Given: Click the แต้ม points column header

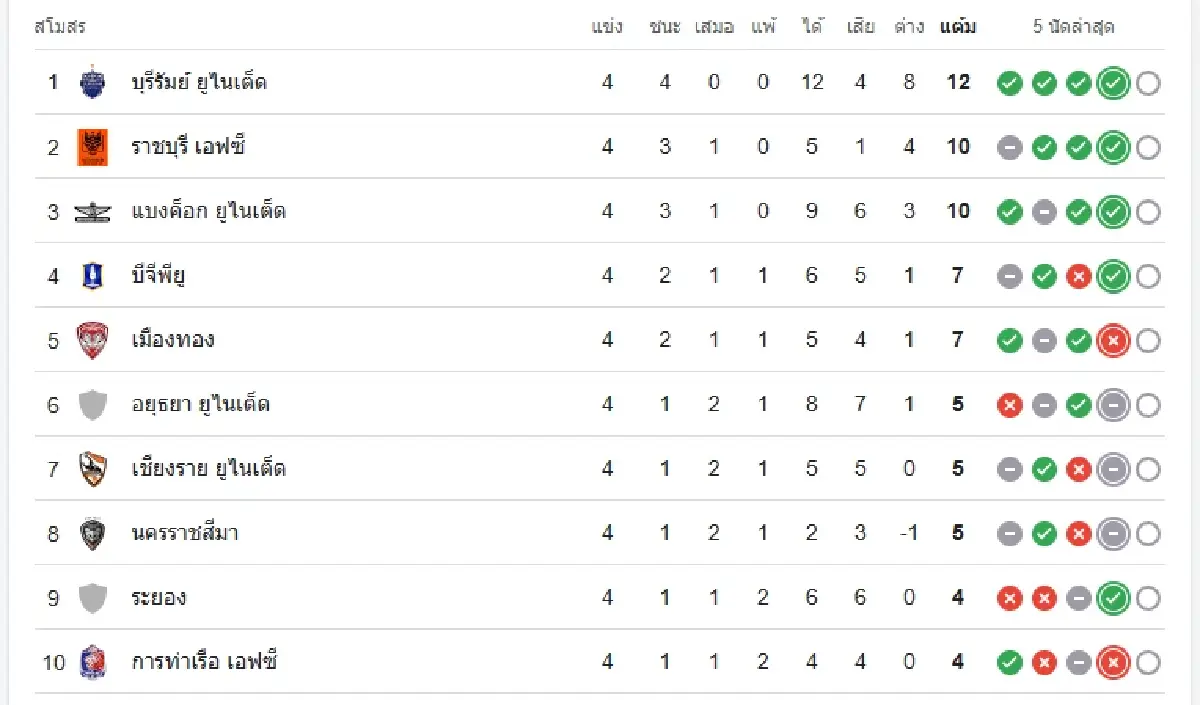Looking at the screenshot, I should pos(958,27).
